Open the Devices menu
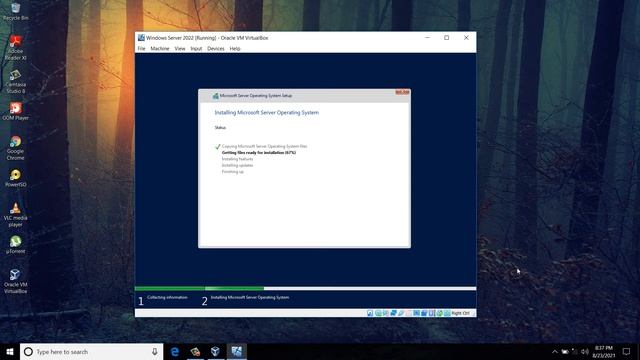This screenshot has width=640, height=360. [x=216, y=49]
